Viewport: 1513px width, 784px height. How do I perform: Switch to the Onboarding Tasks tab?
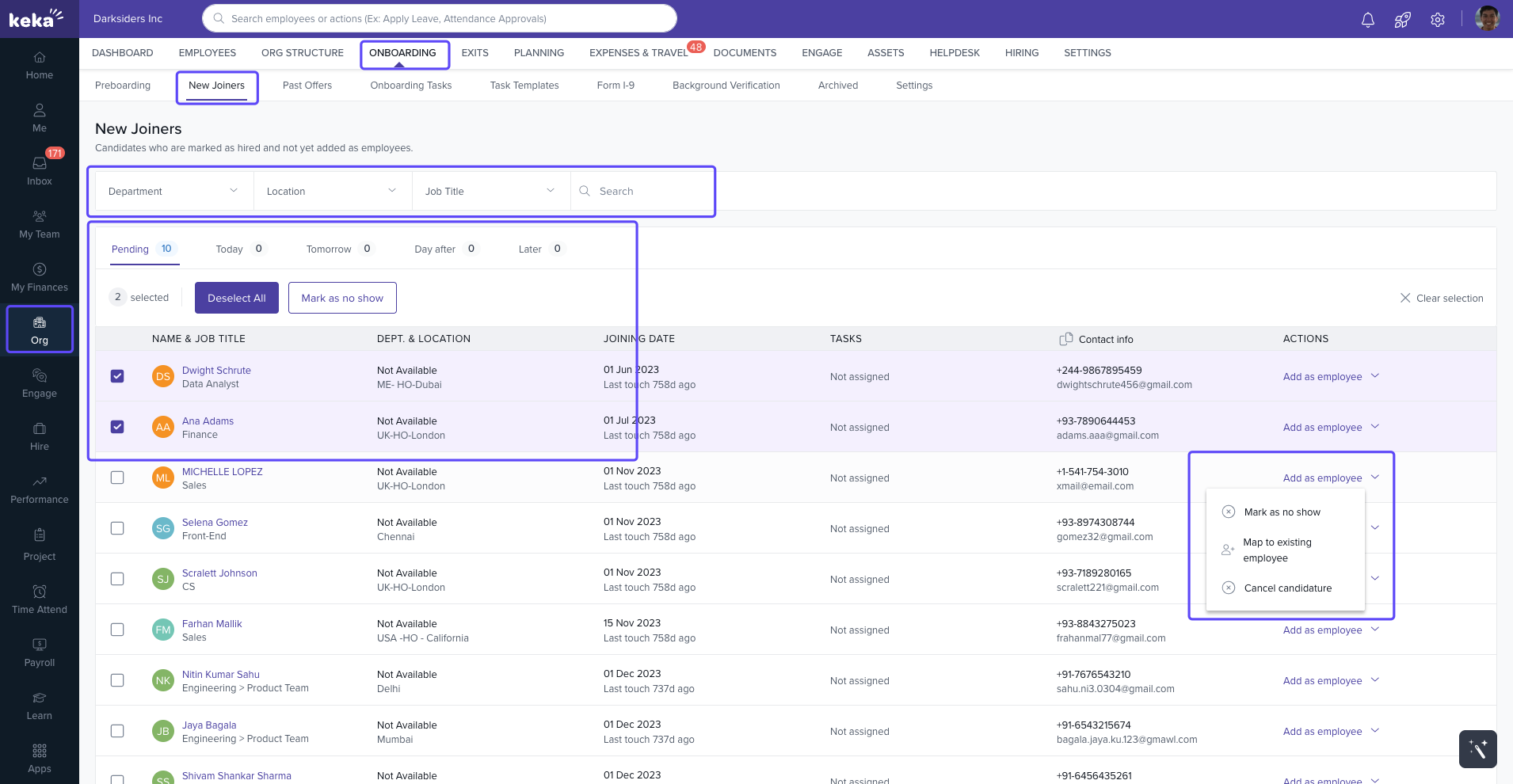point(410,86)
